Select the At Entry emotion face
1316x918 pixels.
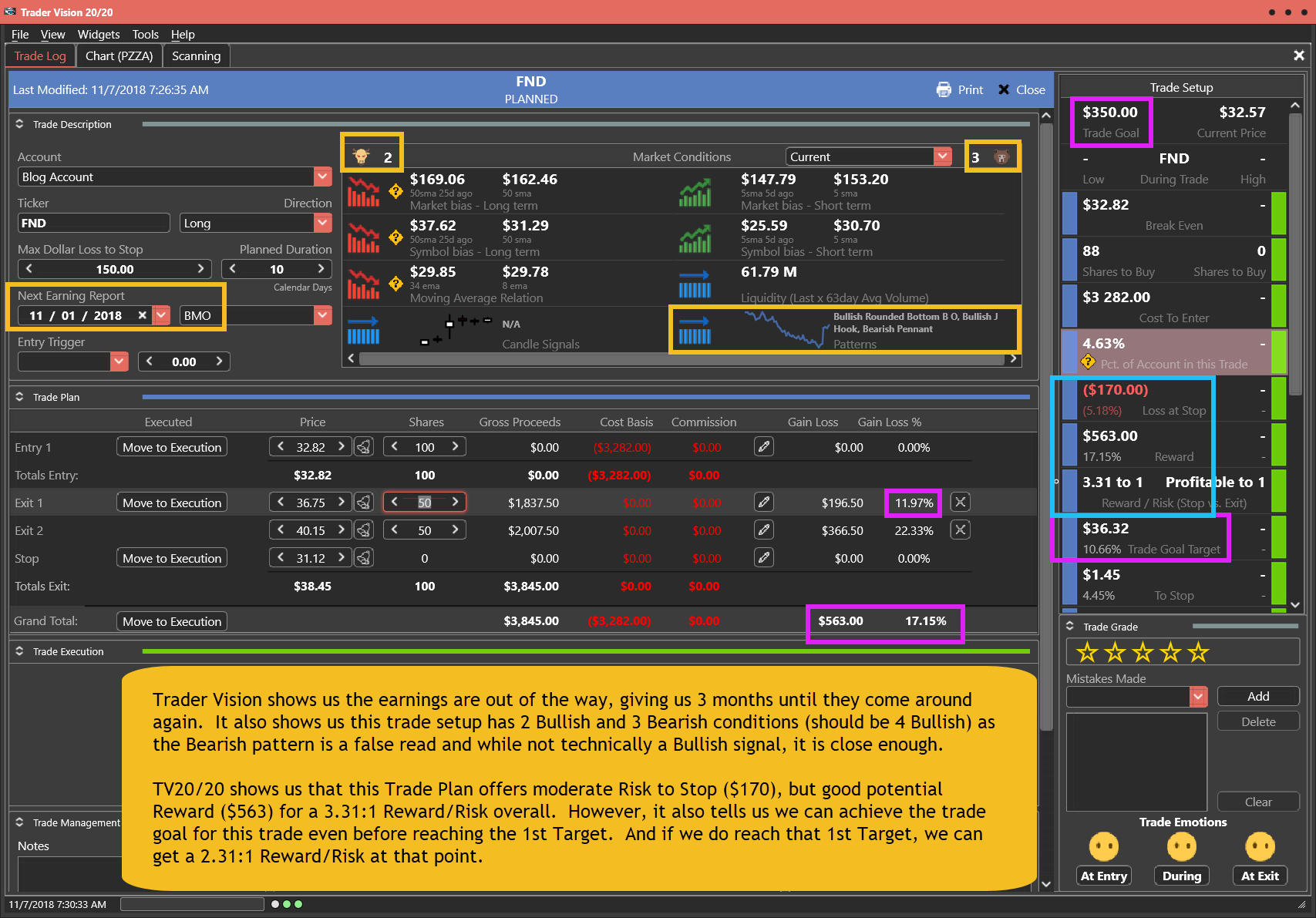click(1103, 846)
